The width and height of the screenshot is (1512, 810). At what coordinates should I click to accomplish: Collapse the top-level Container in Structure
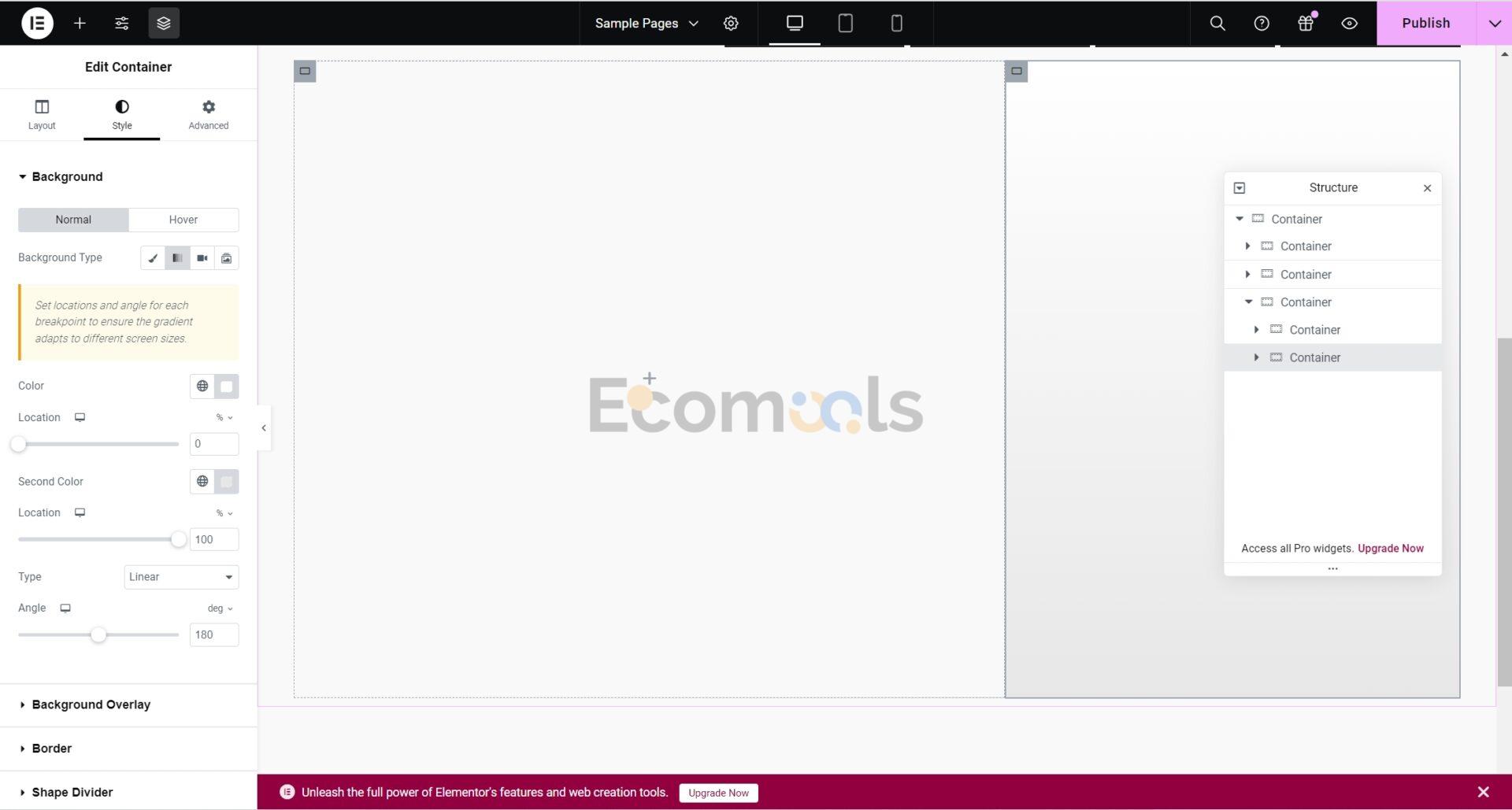[1240, 219]
